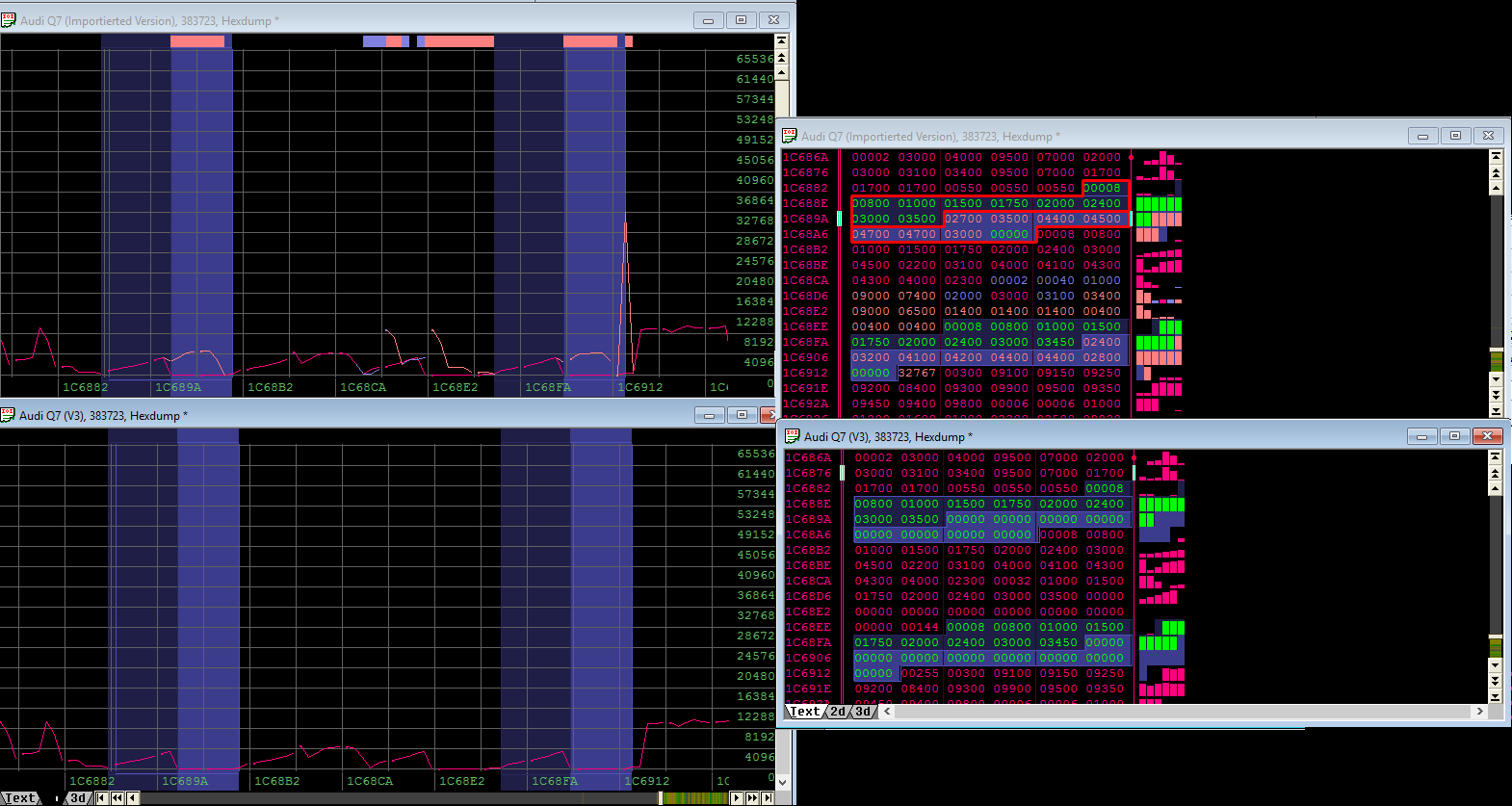Click single step-right arrow in bottom-left graph
Screen dimensions: 1512x806
coord(737,797)
